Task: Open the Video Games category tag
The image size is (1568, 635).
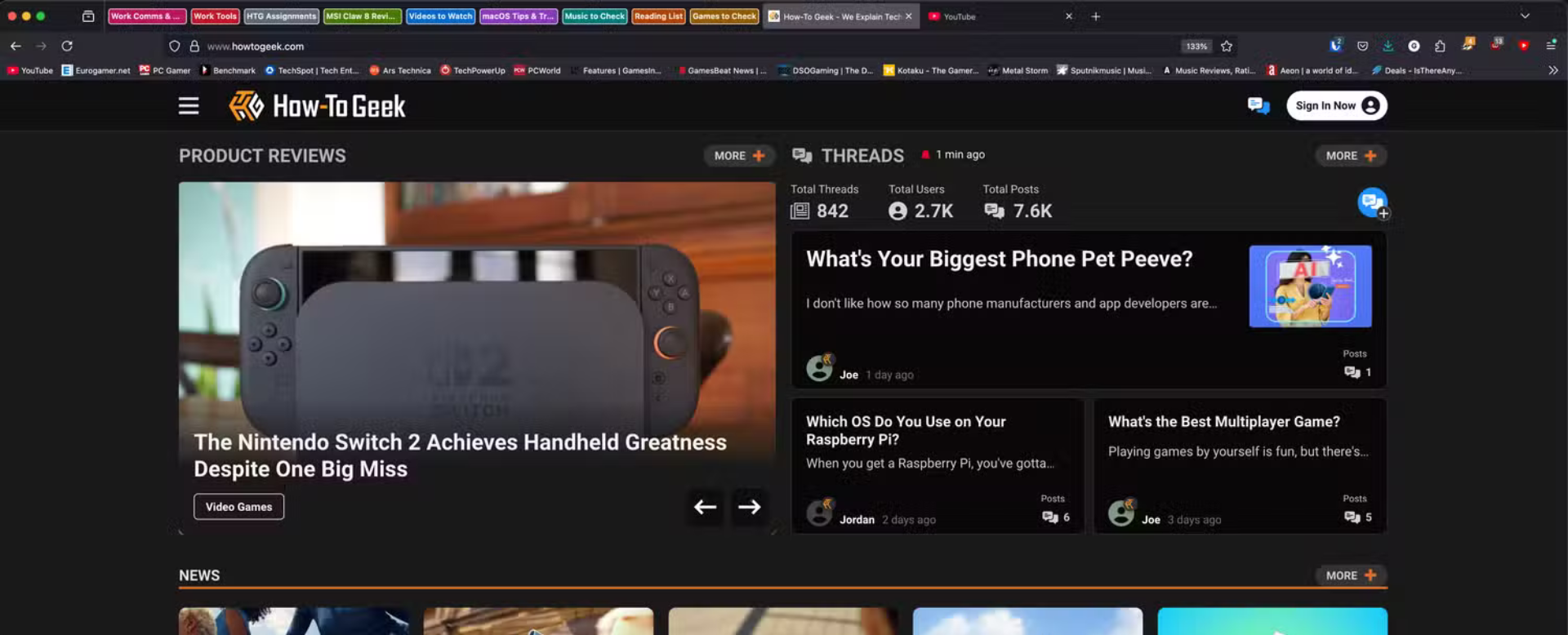Action: coord(238,507)
